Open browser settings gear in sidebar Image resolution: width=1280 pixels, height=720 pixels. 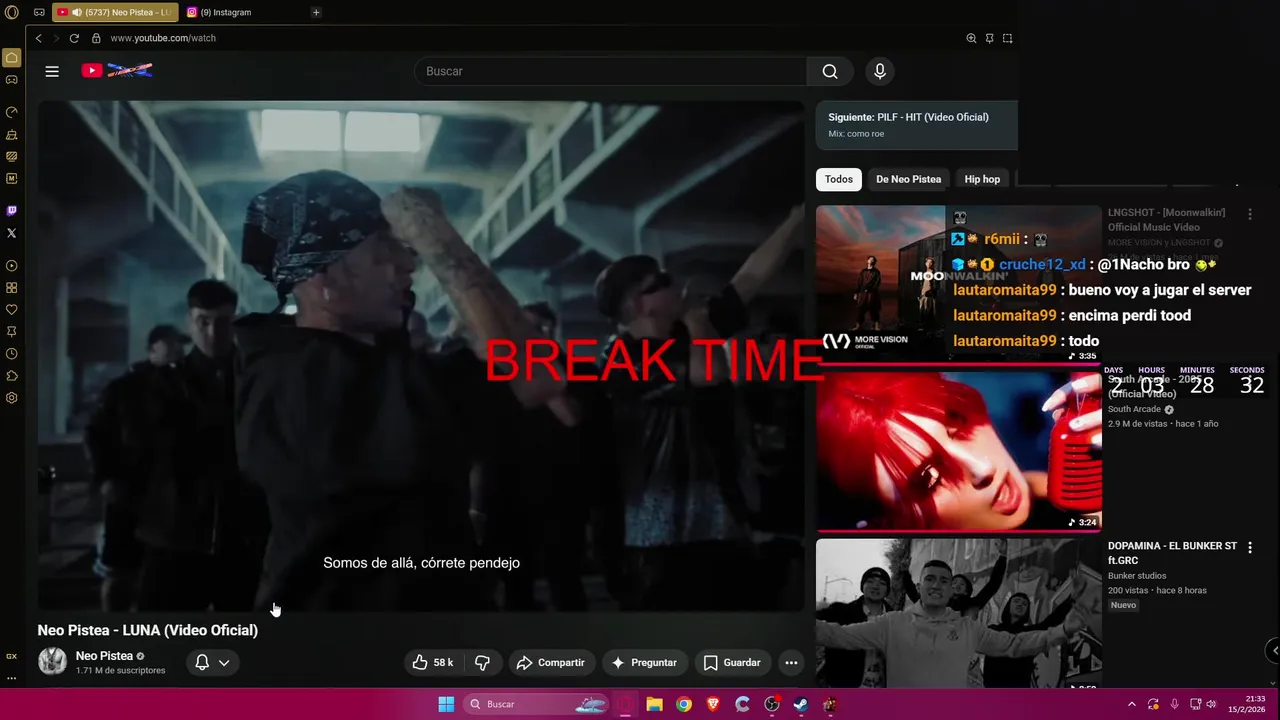click(11, 398)
